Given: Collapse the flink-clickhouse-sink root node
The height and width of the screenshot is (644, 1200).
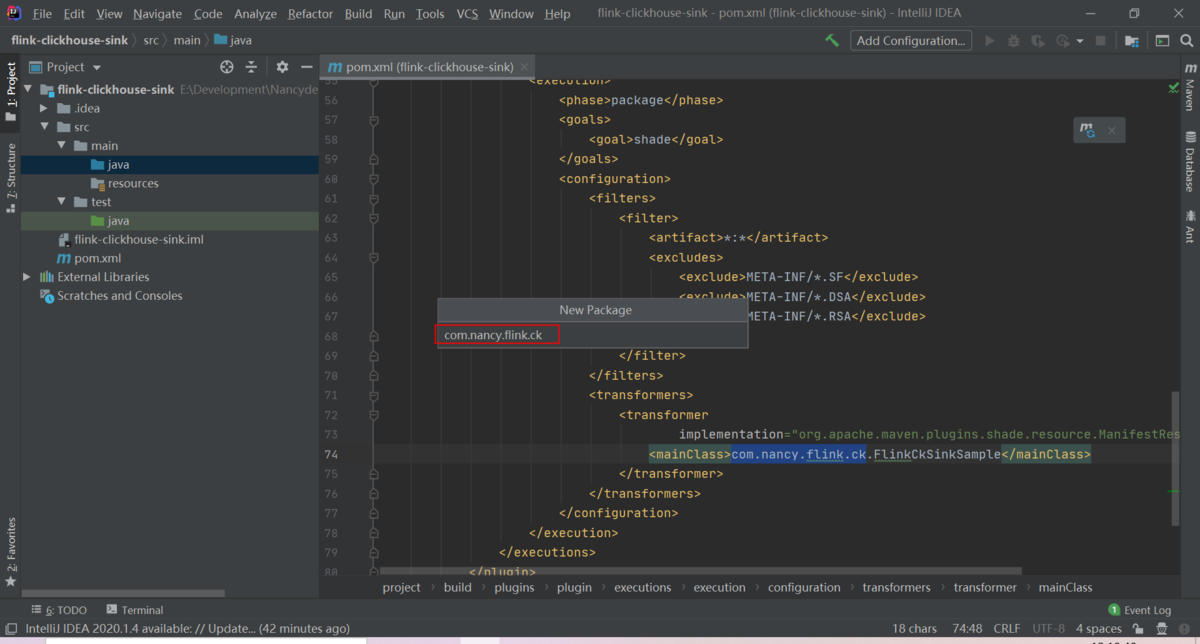Looking at the screenshot, I should tap(30, 89).
